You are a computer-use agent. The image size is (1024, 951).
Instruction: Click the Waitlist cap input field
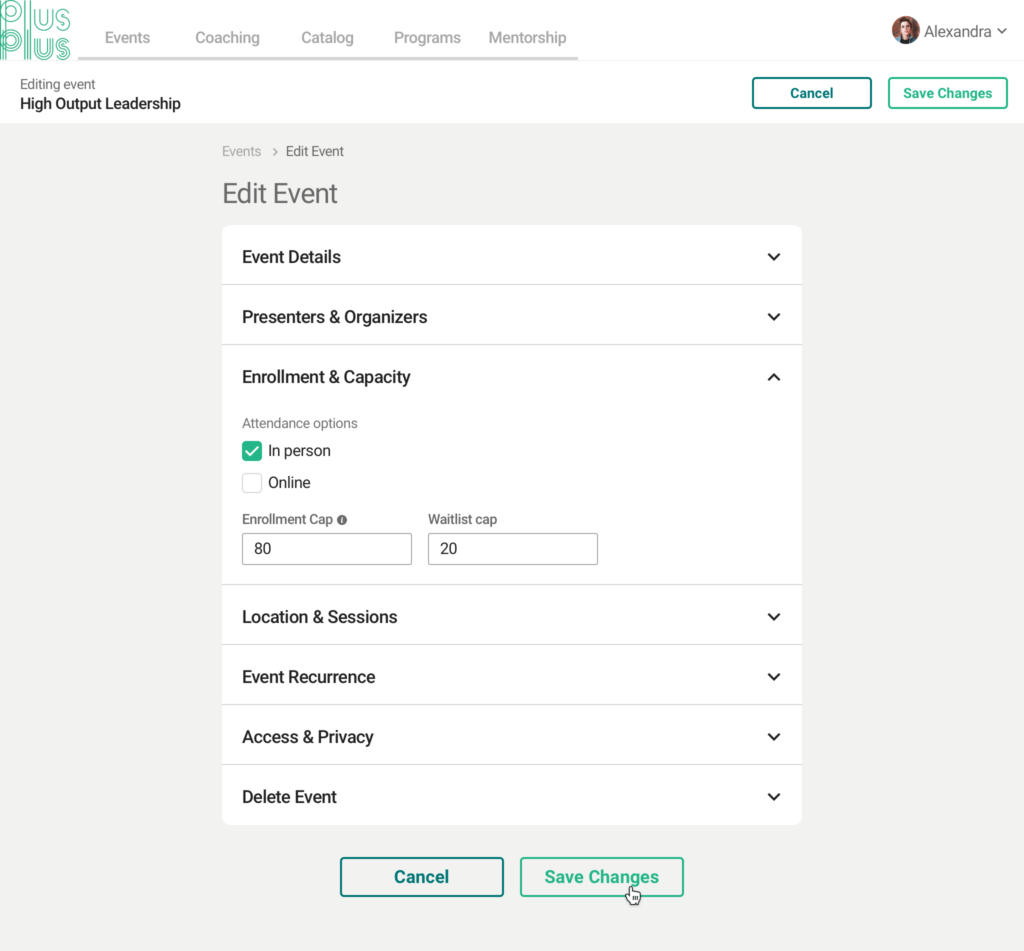tap(513, 549)
